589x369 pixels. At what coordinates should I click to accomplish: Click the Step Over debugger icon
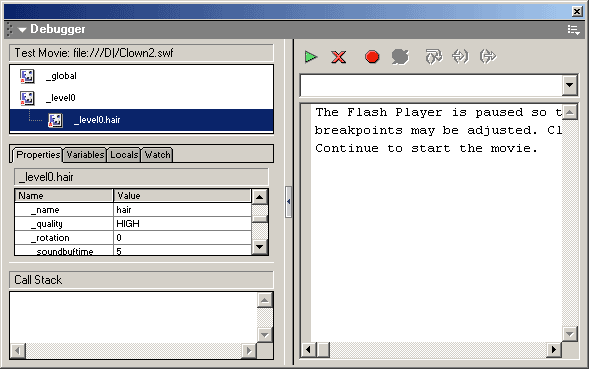[433, 57]
